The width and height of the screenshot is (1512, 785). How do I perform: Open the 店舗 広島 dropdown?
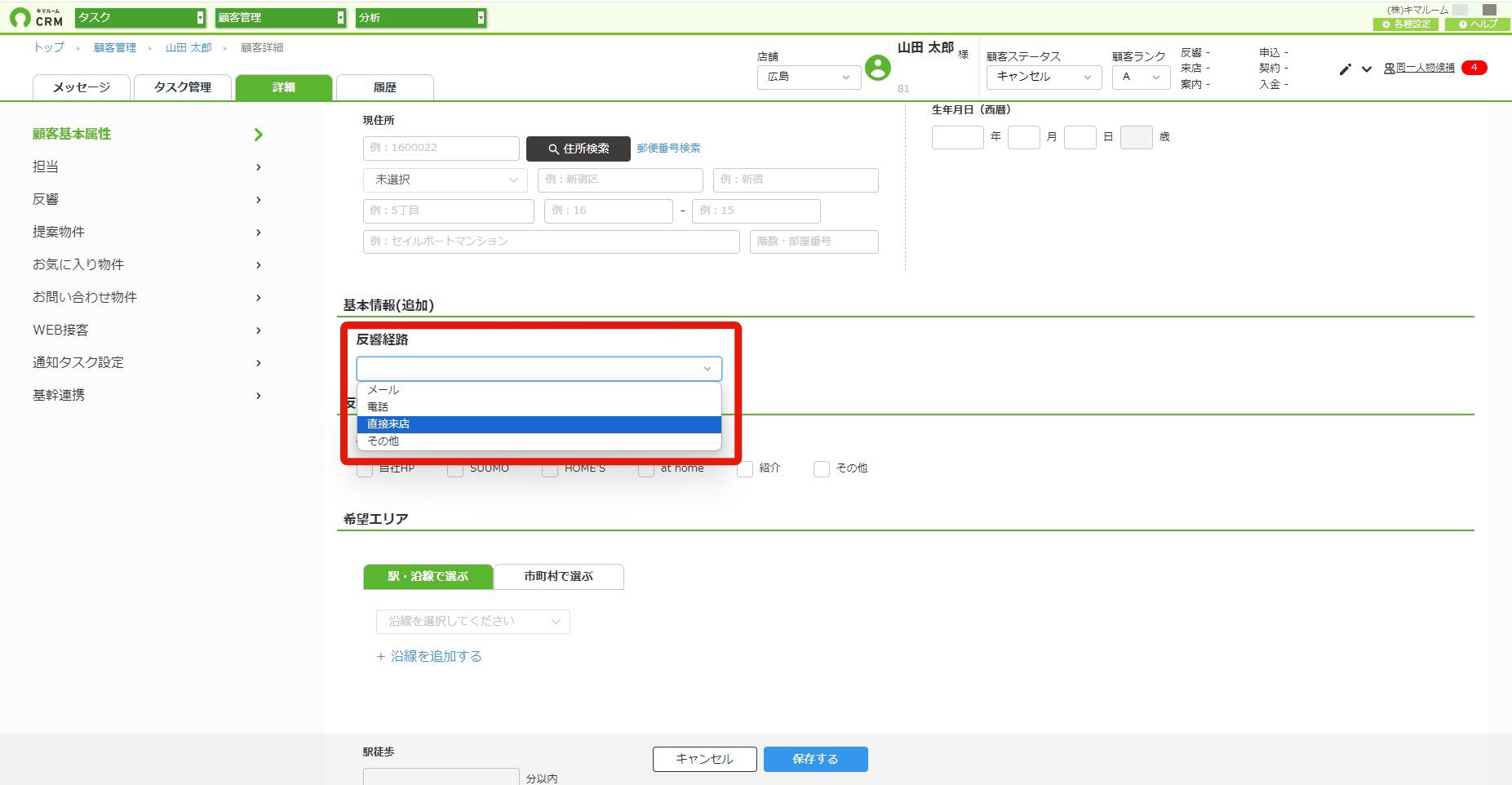coord(809,77)
